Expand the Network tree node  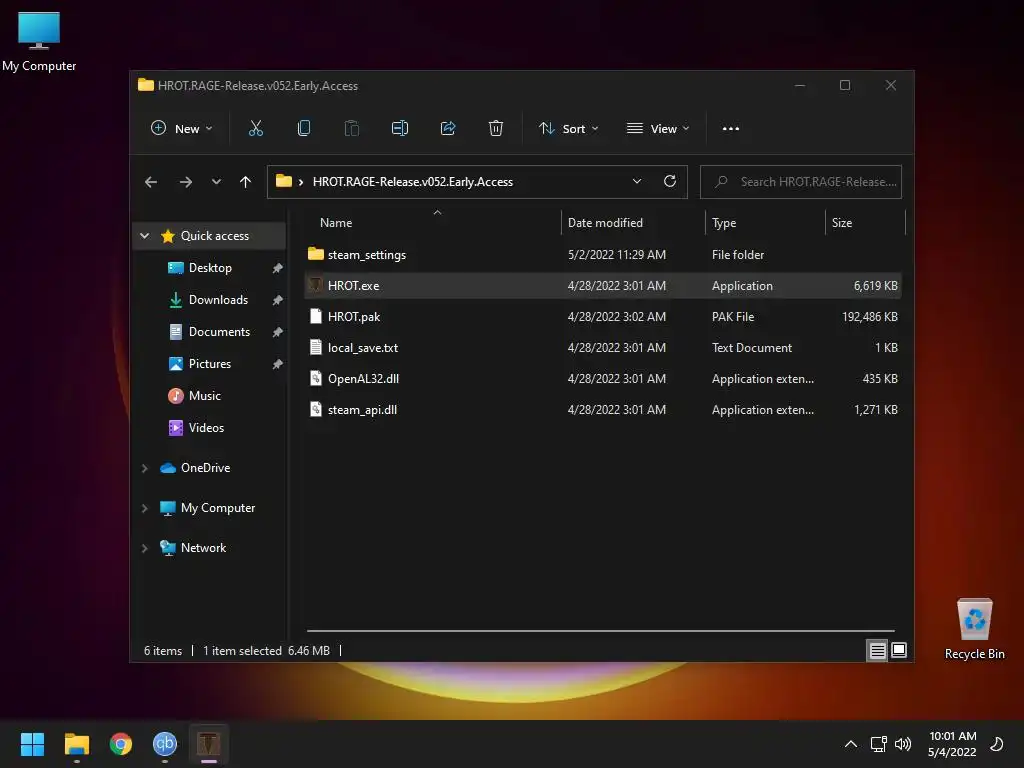click(144, 548)
